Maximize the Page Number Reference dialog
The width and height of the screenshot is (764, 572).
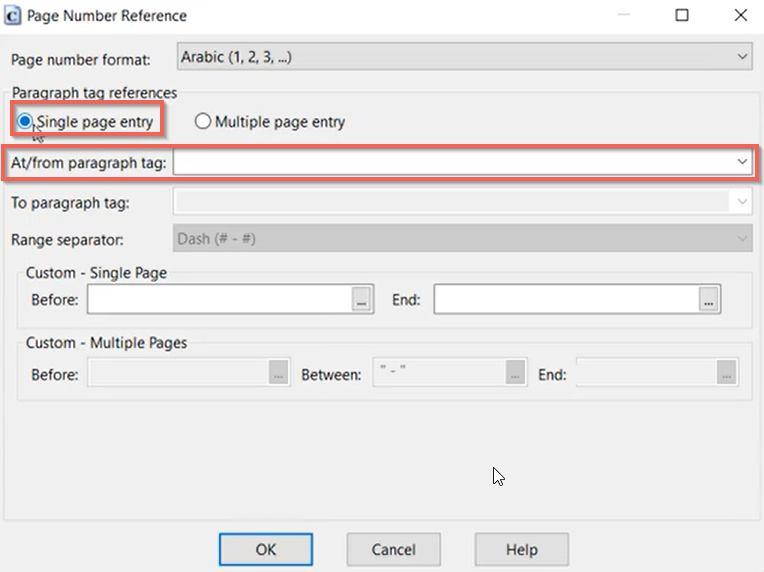[x=682, y=15]
